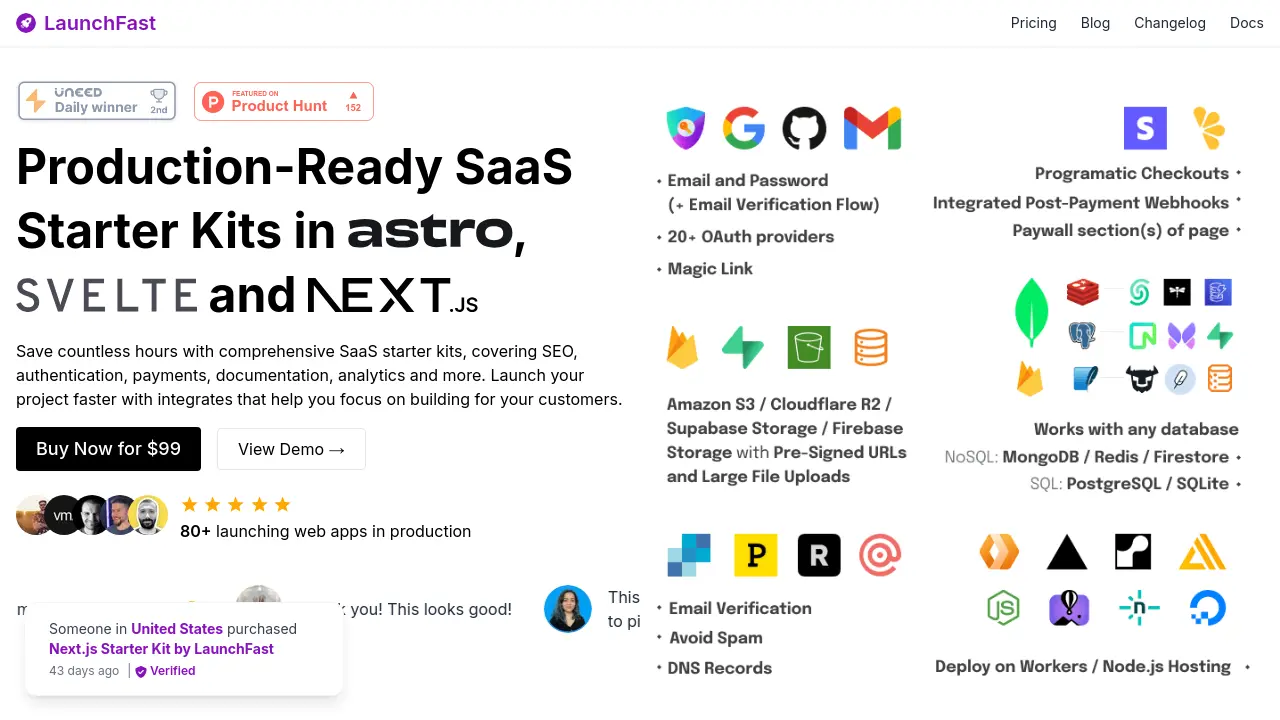Open the Docs page
The height and width of the screenshot is (720, 1280).
tap(1247, 23)
